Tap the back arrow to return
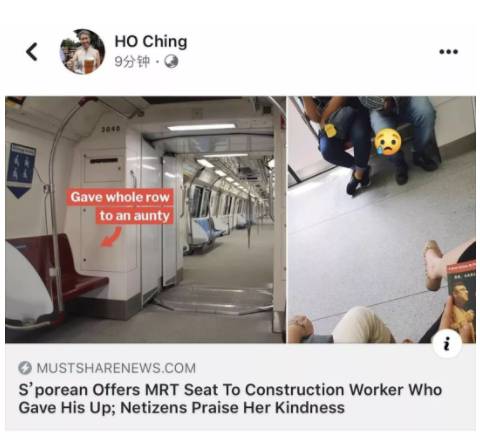480x440 pixels. (32, 52)
